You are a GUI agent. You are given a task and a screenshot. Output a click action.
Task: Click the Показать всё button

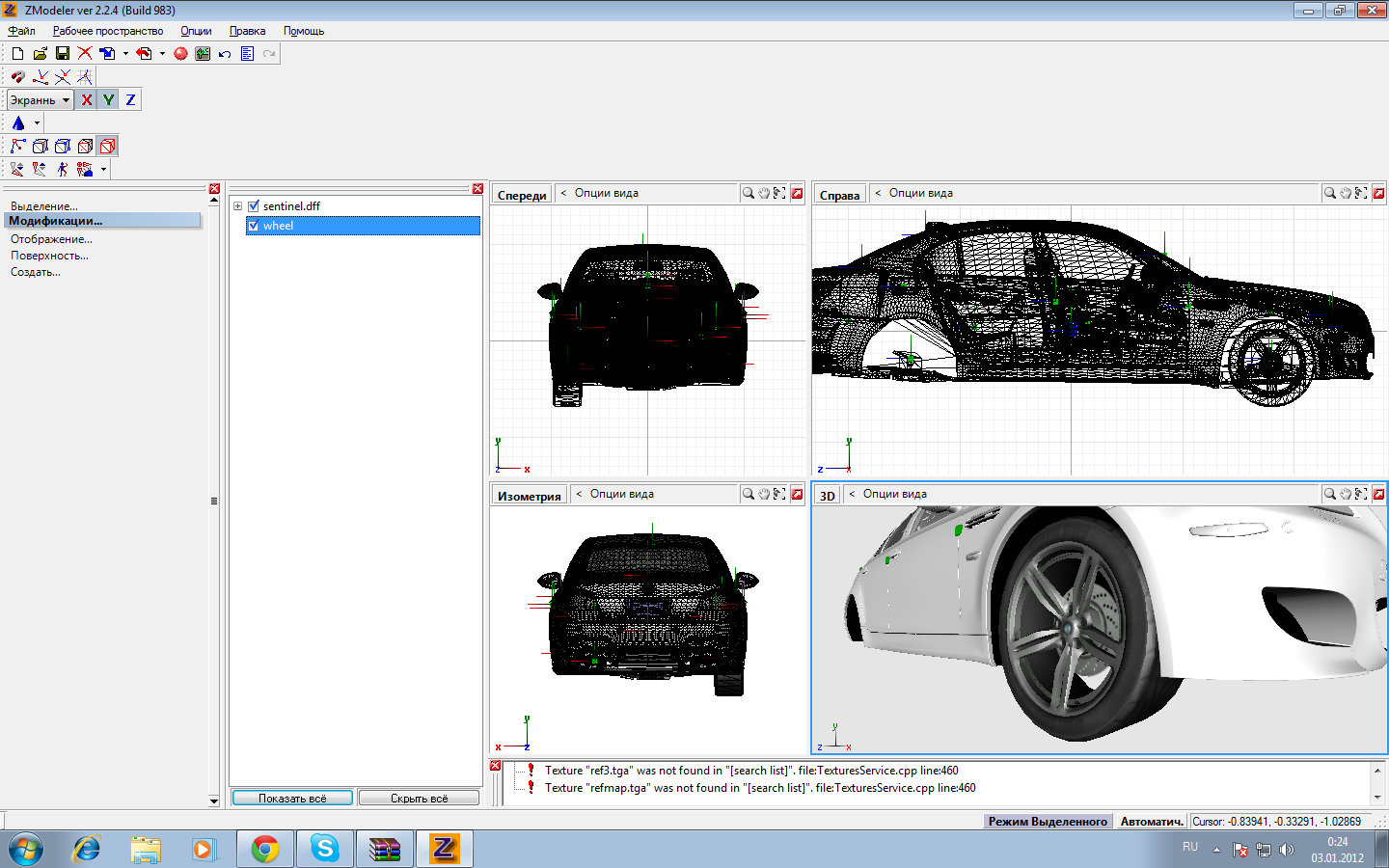(292, 799)
